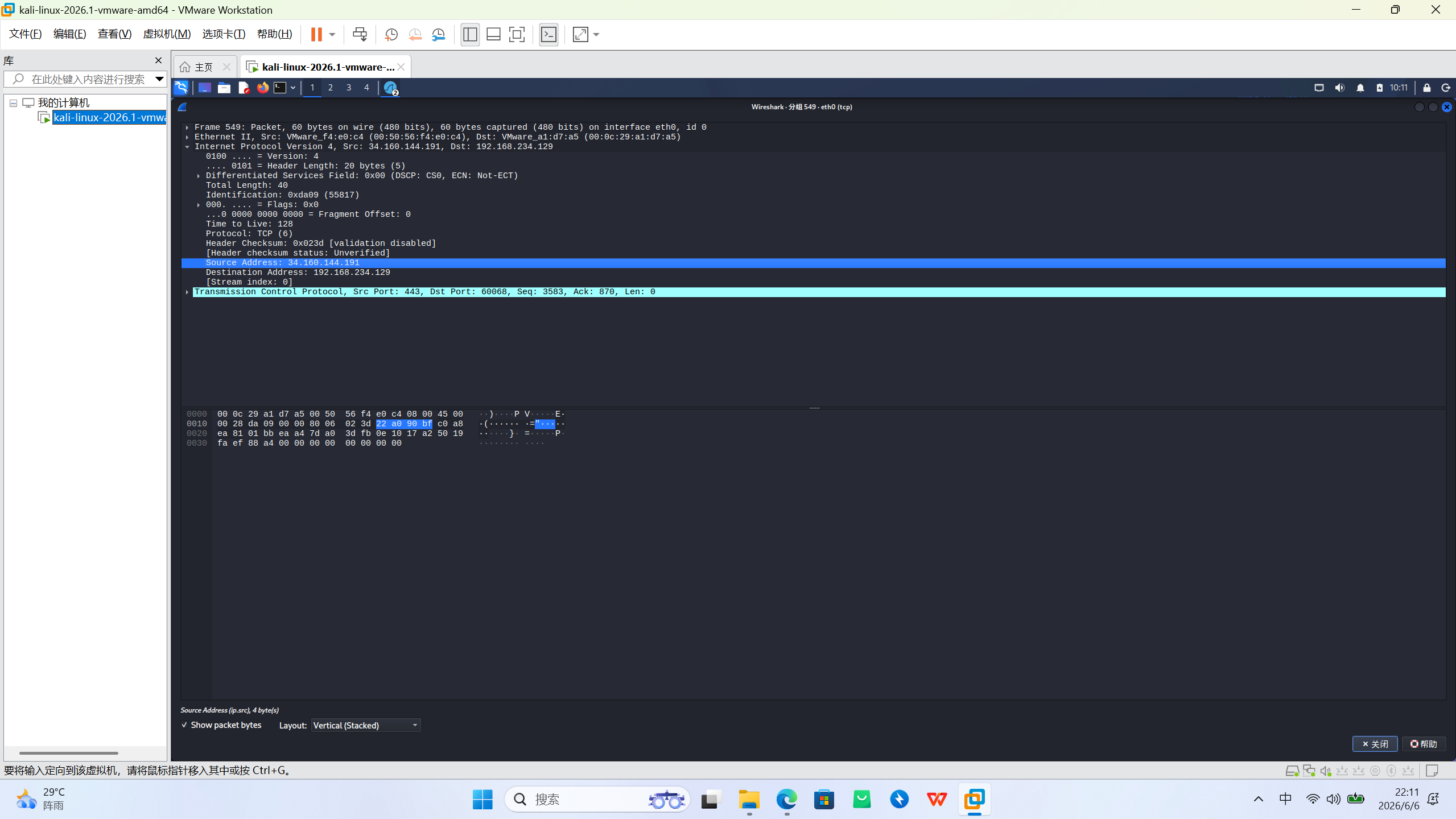Click the VMware sound card status icon
1456x819 pixels.
click(x=1325, y=771)
